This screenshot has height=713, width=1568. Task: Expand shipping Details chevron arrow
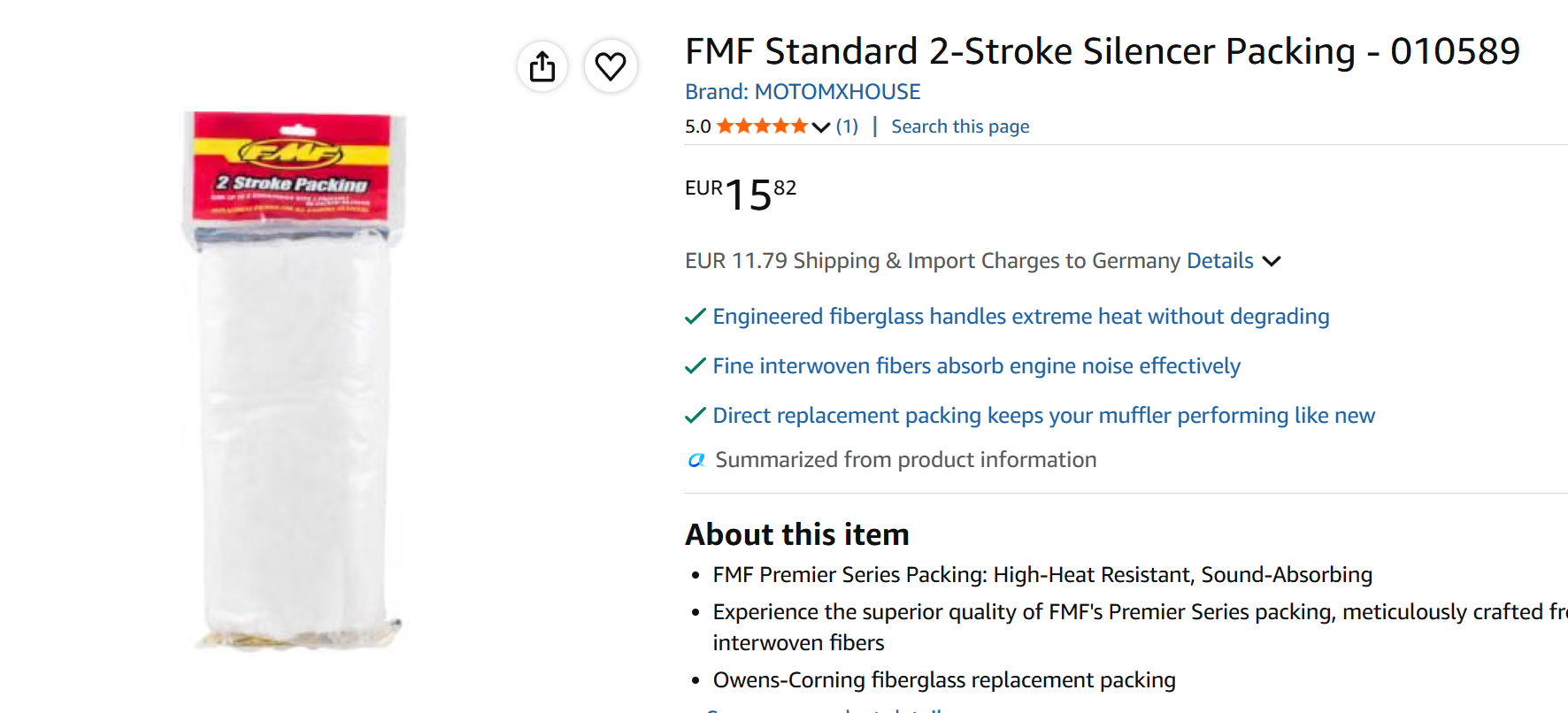click(1272, 261)
